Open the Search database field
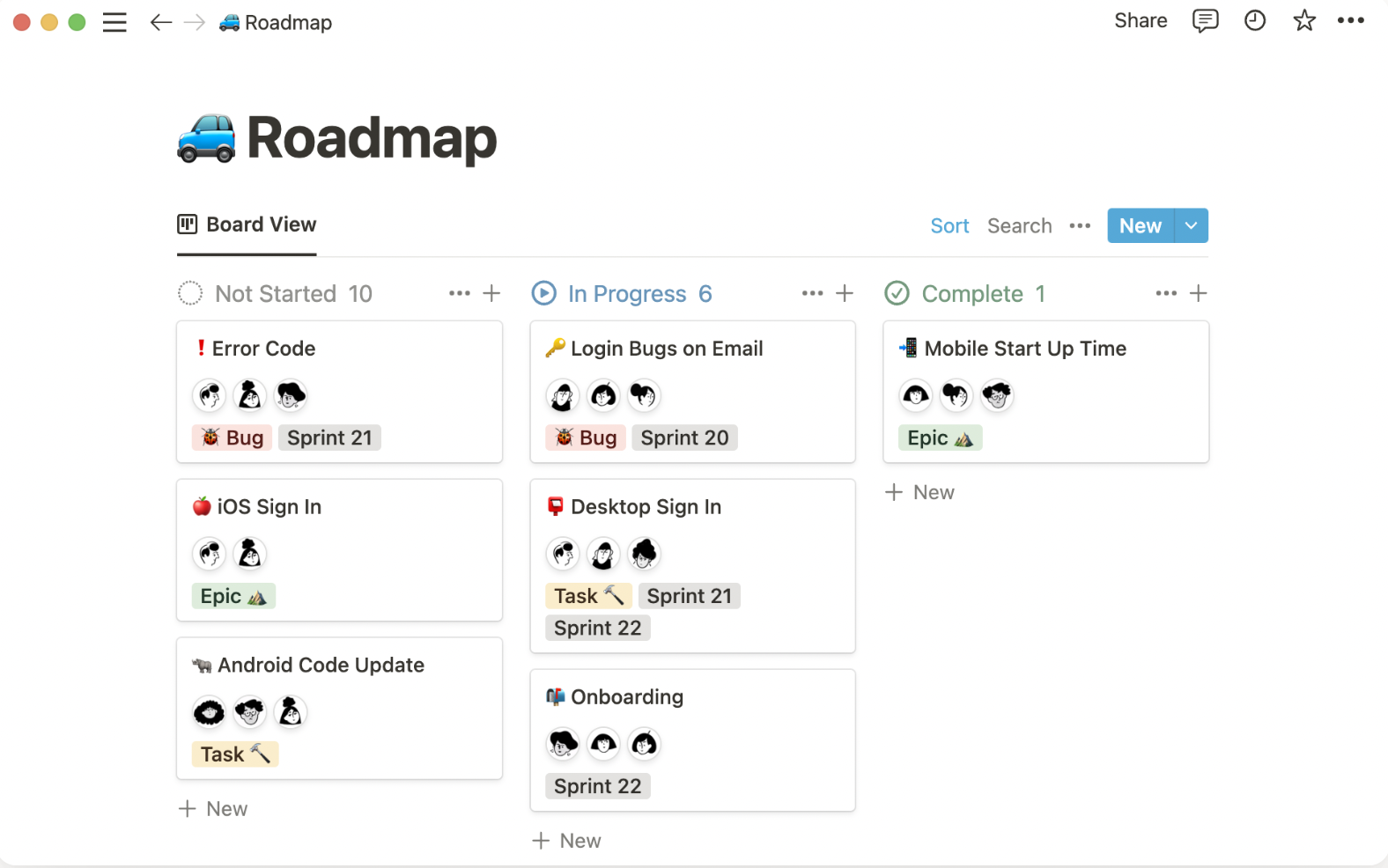Screen dimensions: 1388x868 pyautogui.click(x=1019, y=226)
